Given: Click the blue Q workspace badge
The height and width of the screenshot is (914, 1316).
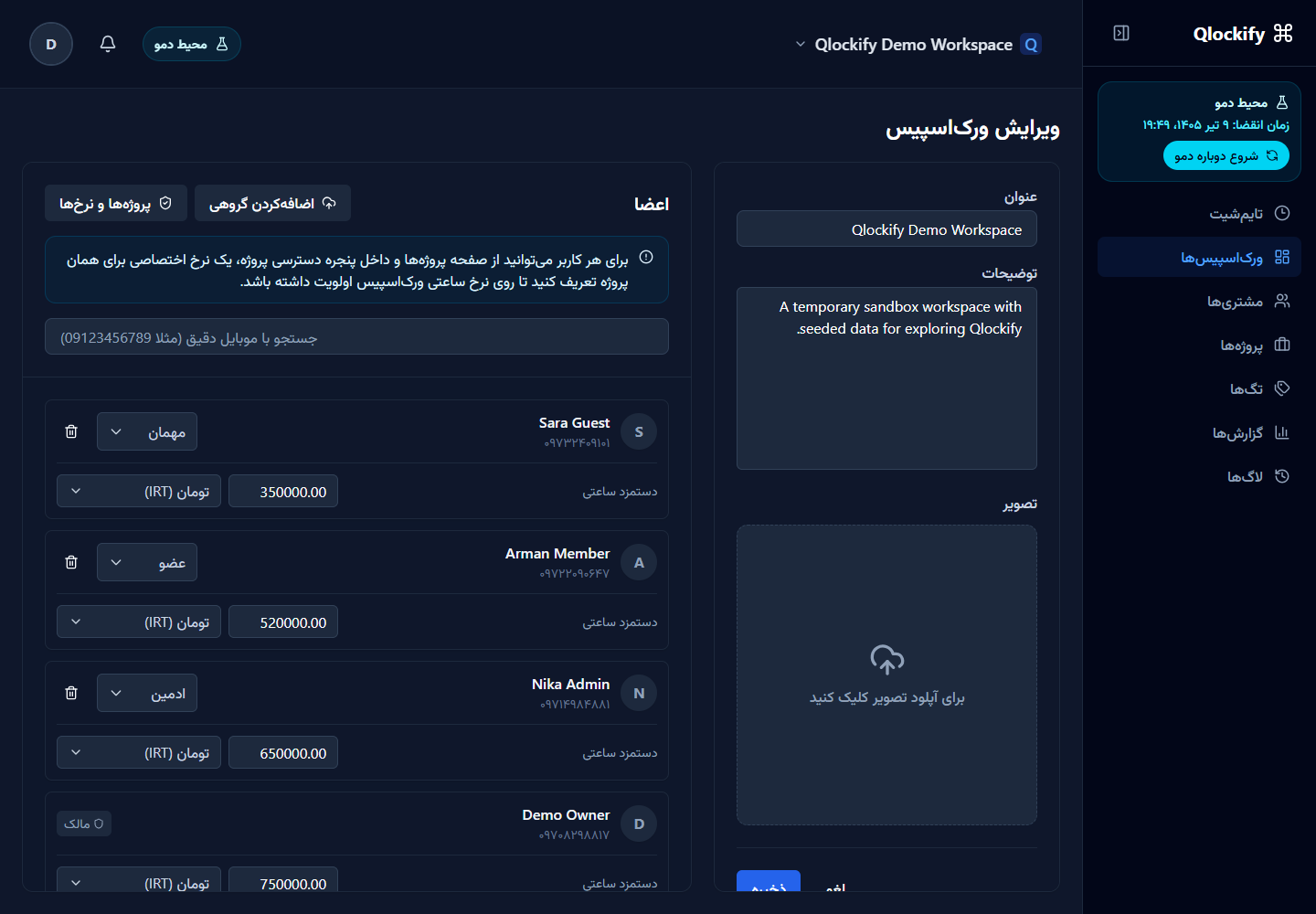Looking at the screenshot, I should tap(1031, 44).
